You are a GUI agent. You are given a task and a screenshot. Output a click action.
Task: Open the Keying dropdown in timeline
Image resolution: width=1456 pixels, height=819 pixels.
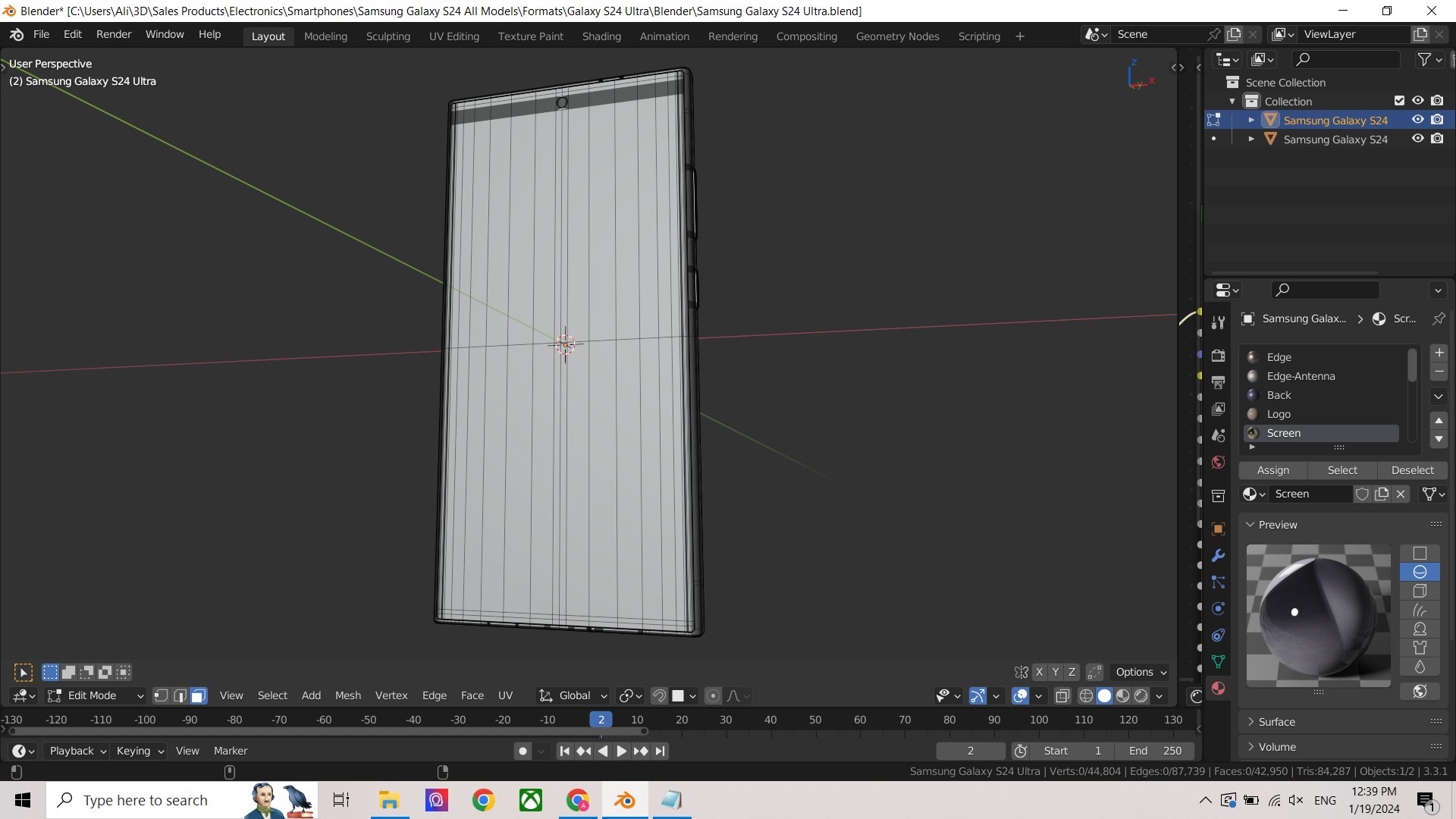point(140,751)
